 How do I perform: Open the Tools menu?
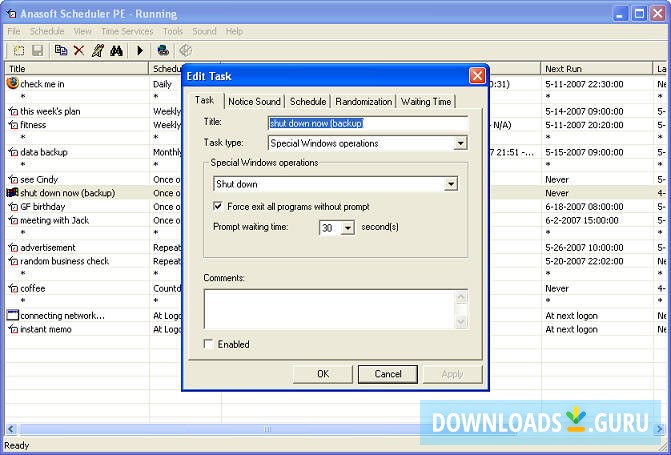coord(173,31)
